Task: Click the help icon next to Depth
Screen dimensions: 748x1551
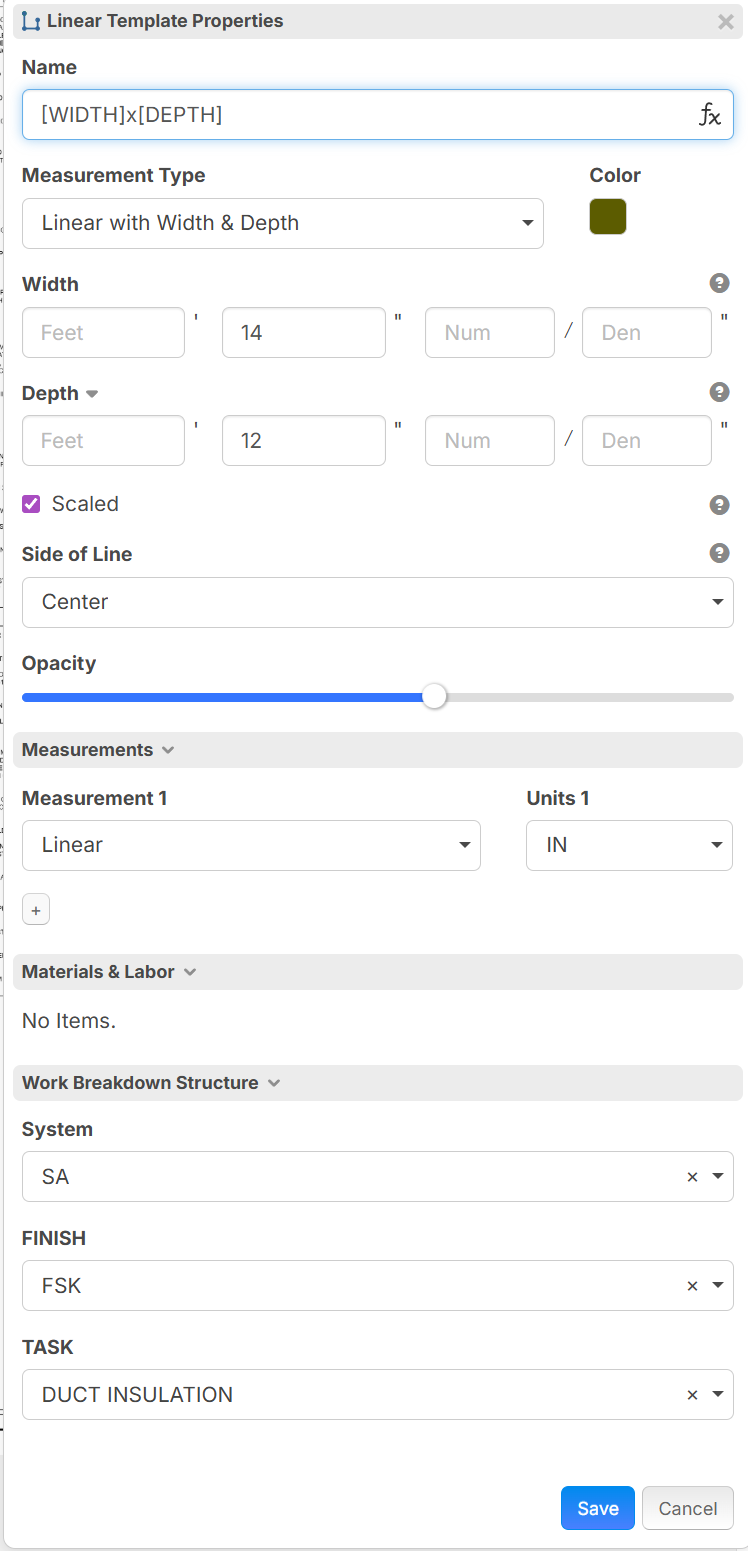Action: click(x=719, y=392)
